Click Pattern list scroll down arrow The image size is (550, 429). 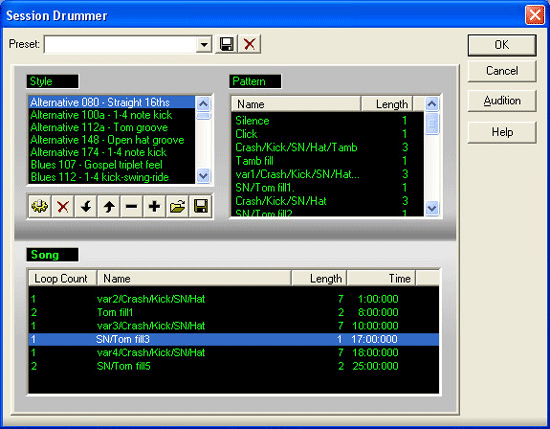[432, 208]
